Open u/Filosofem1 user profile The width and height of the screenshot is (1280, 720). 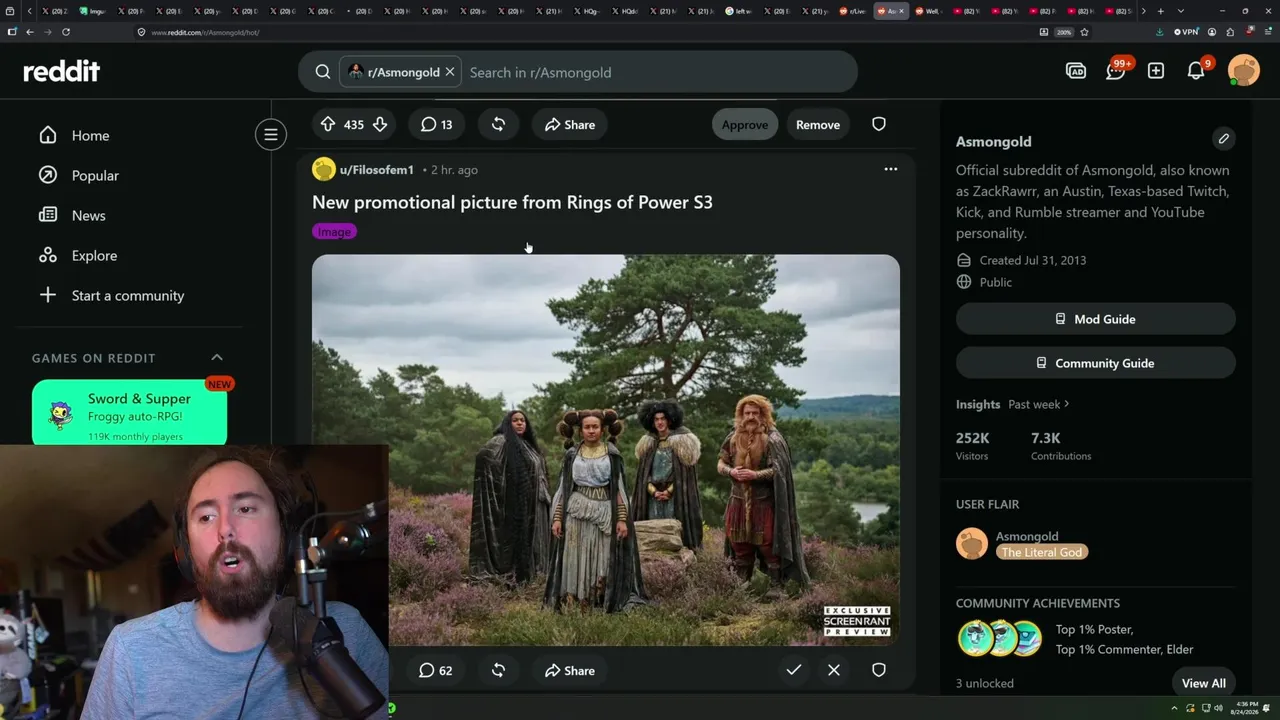pos(376,170)
